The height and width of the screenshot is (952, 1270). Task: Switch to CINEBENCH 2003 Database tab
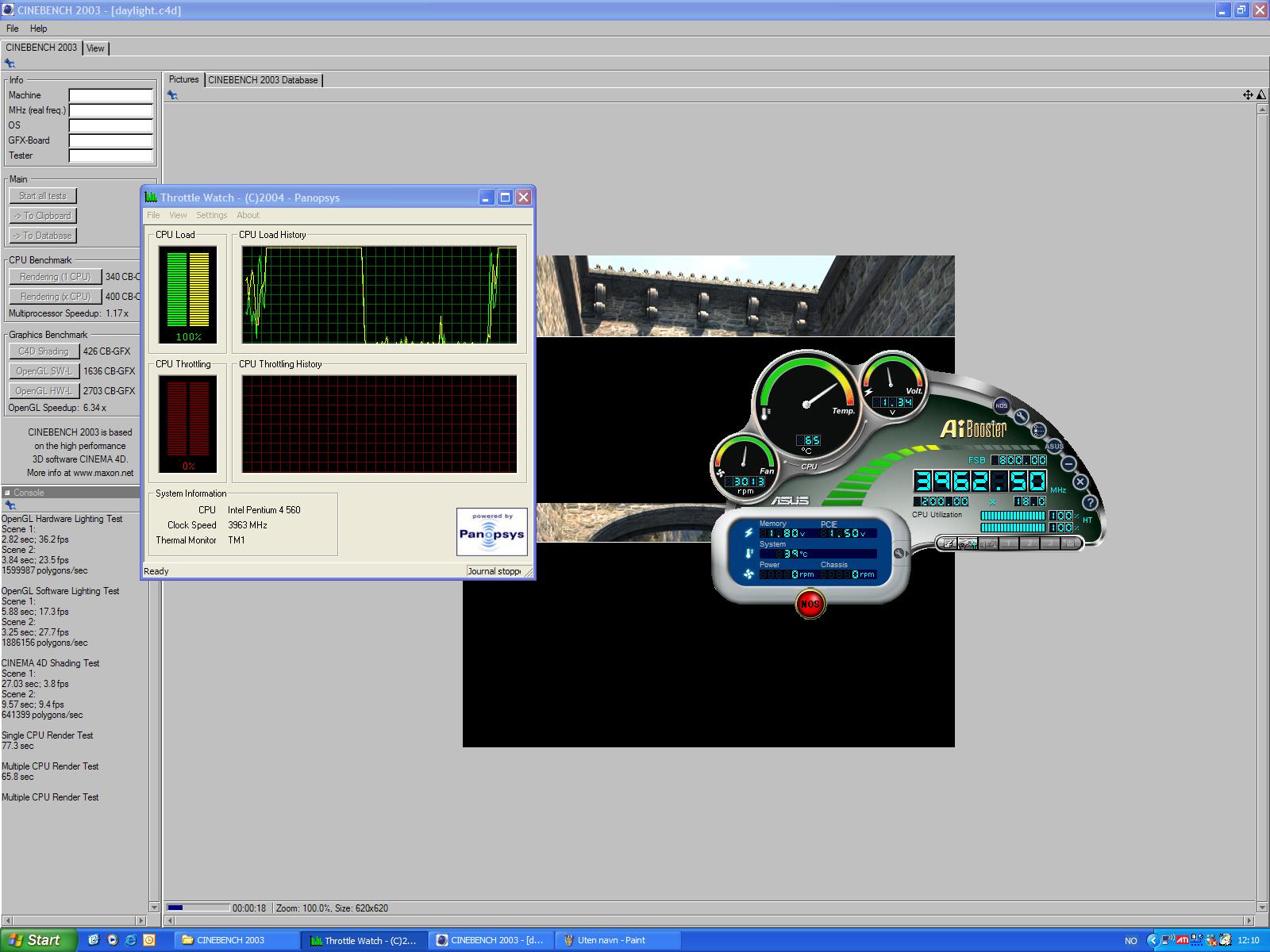(263, 80)
